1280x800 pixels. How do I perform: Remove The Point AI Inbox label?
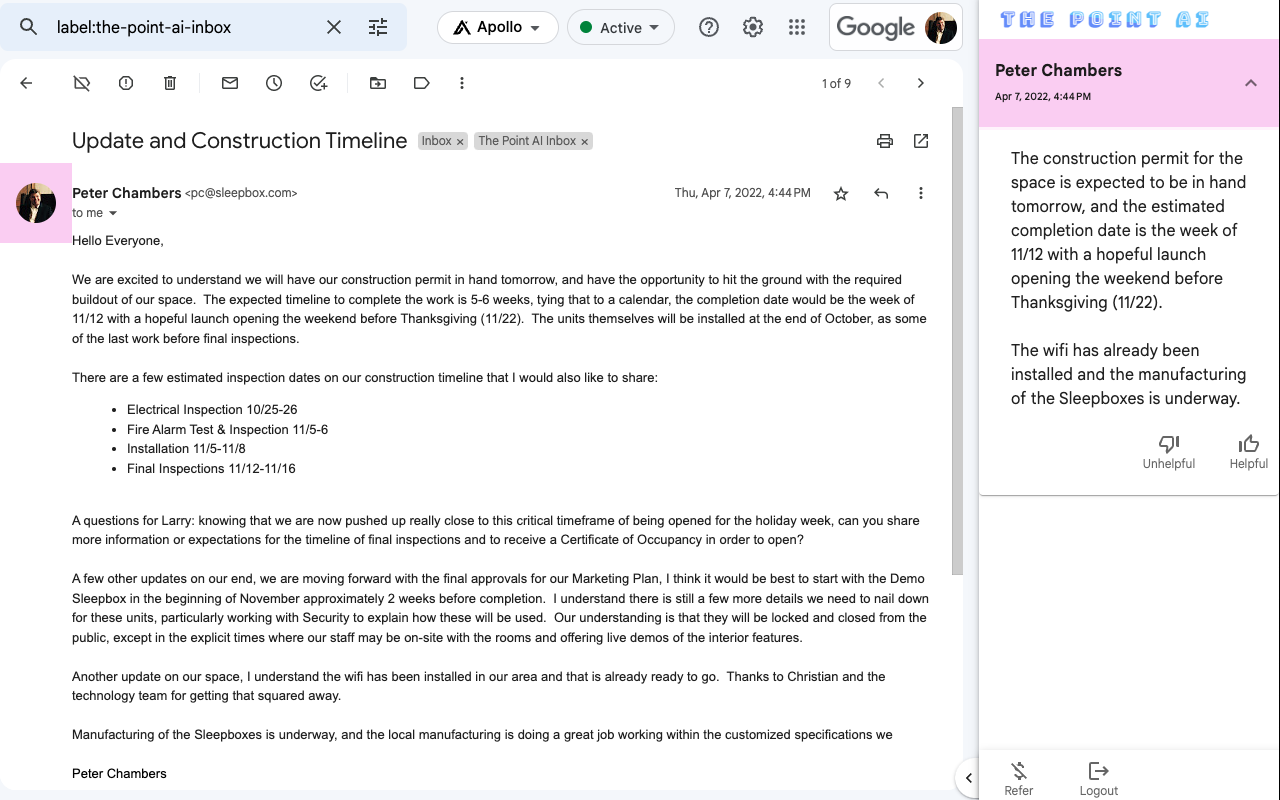pyautogui.click(x=585, y=142)
